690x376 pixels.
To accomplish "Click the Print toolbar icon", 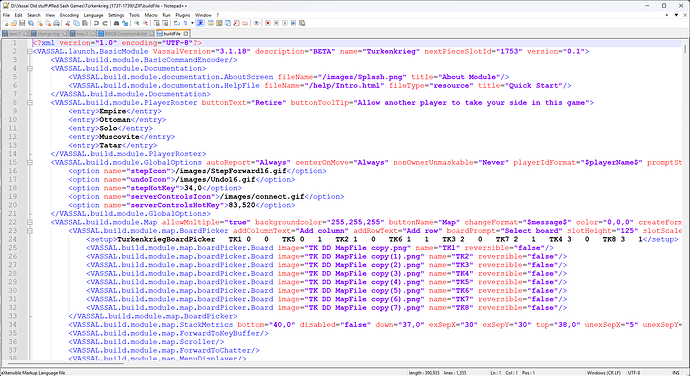I will click(x=57, y=23).
